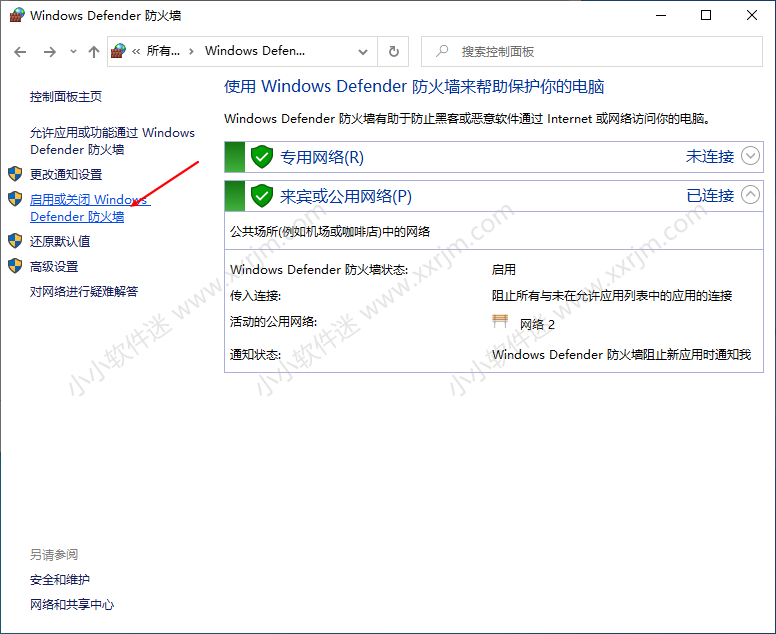This screenshot has height=634, width=776.
Task: Select 还原默认值 in the sidebar
Action: (60, 241)
